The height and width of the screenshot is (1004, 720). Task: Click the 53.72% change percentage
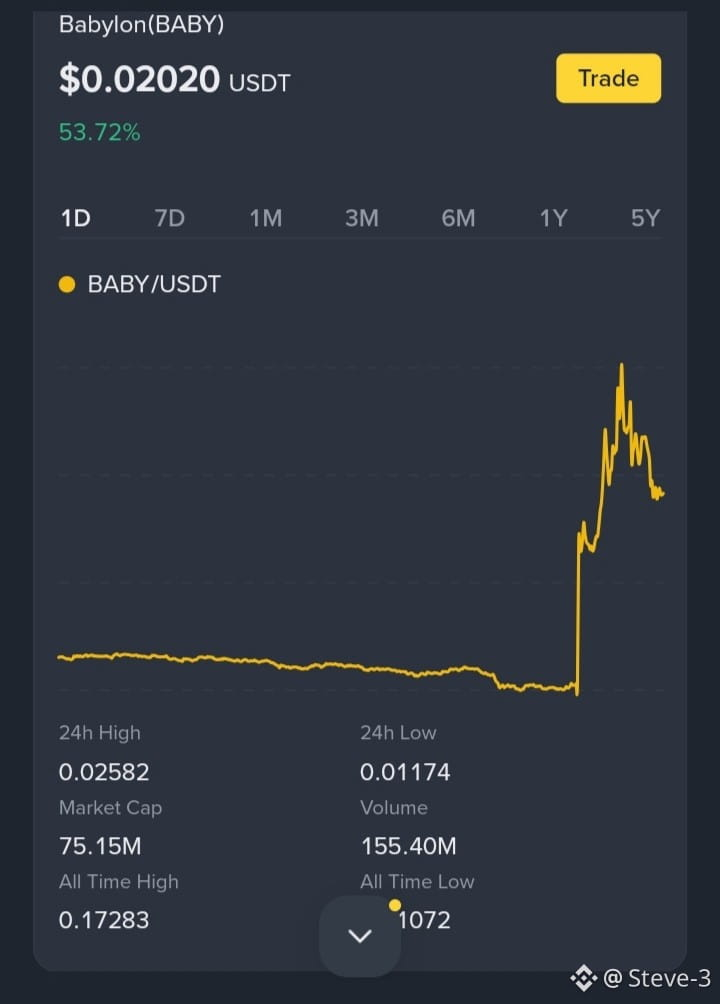(x=99, y=133)
